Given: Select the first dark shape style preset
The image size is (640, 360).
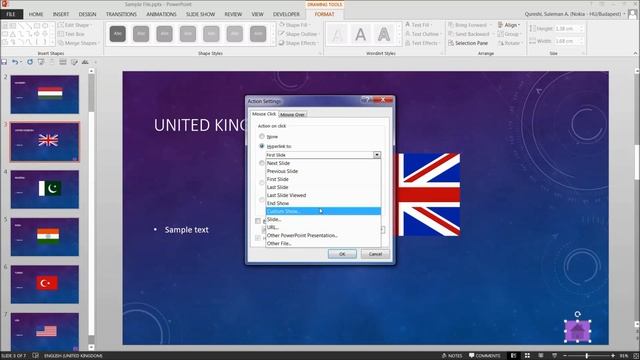Looking at the screenshot, I should point(118,34).
